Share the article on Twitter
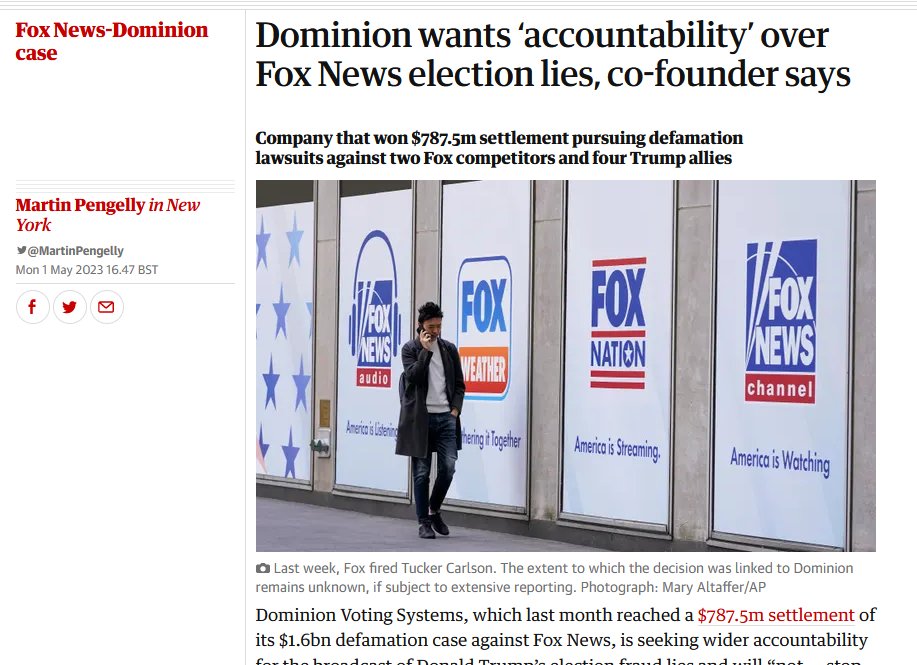 [x=70, y=307]
